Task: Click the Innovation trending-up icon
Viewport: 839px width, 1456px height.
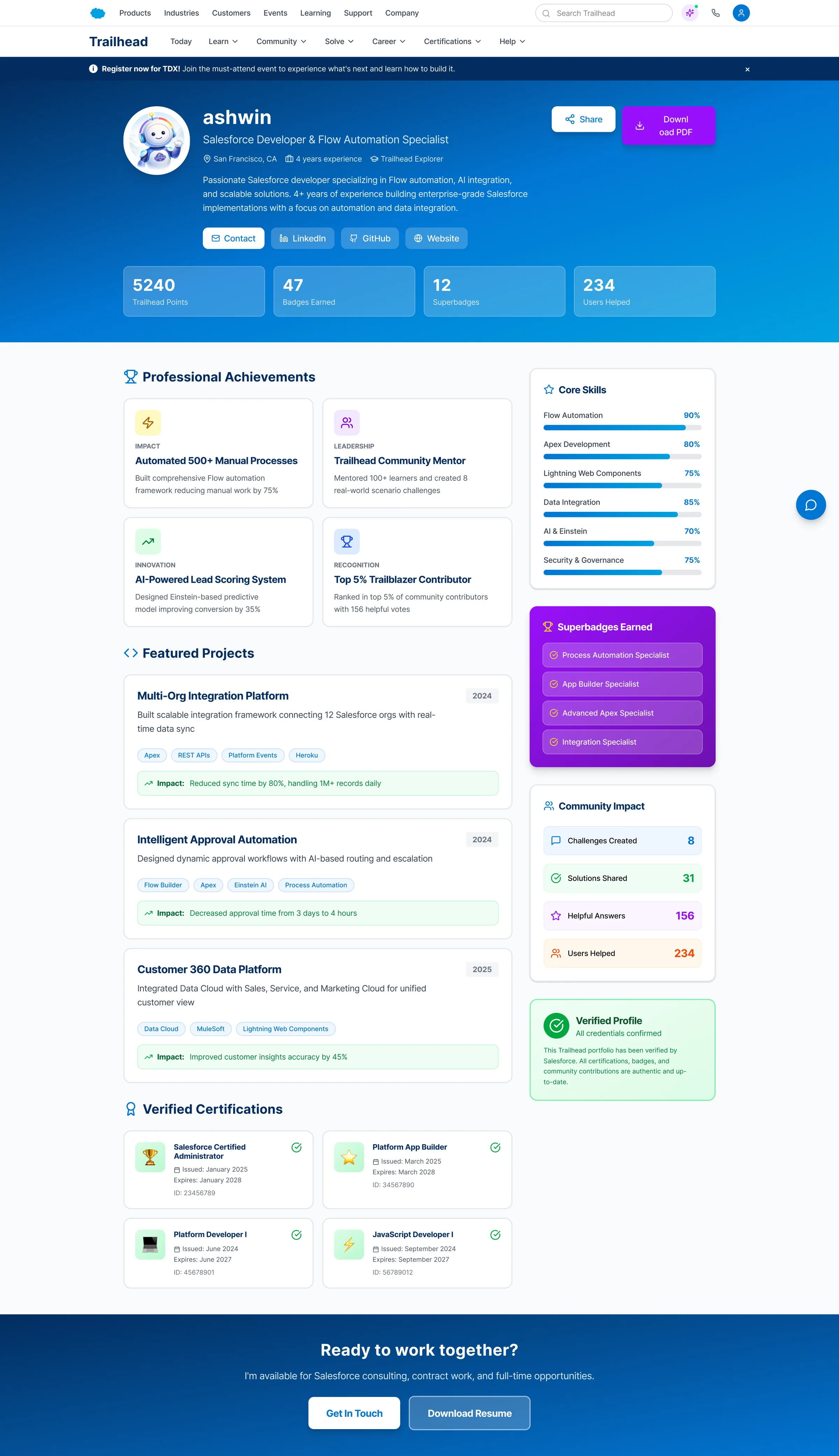Action: coord(148,541)
